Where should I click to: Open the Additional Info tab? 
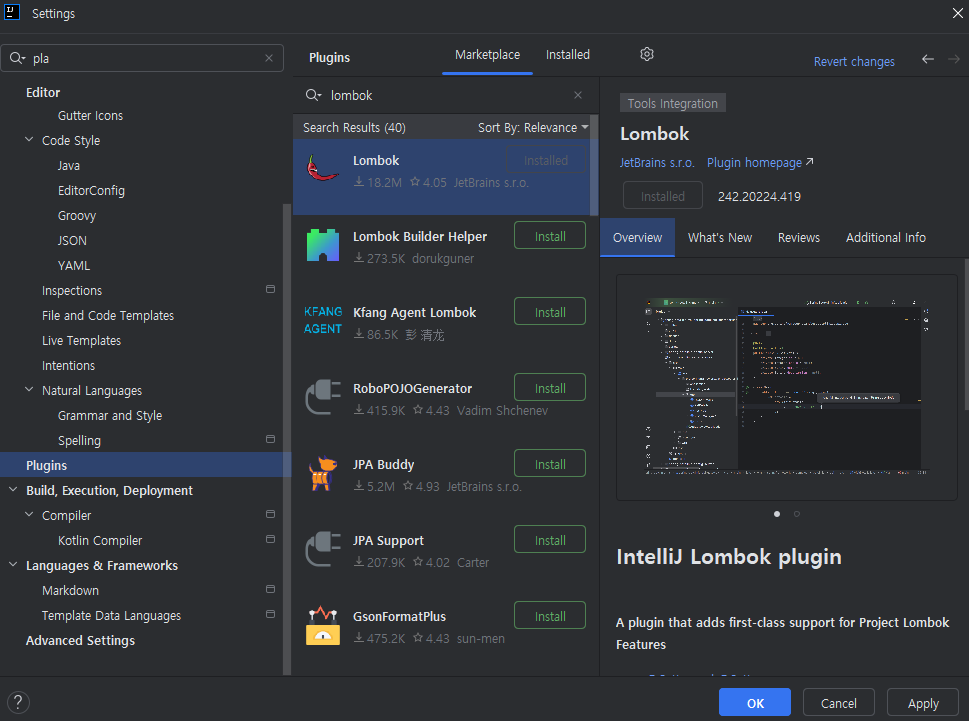tap(886, 238)
